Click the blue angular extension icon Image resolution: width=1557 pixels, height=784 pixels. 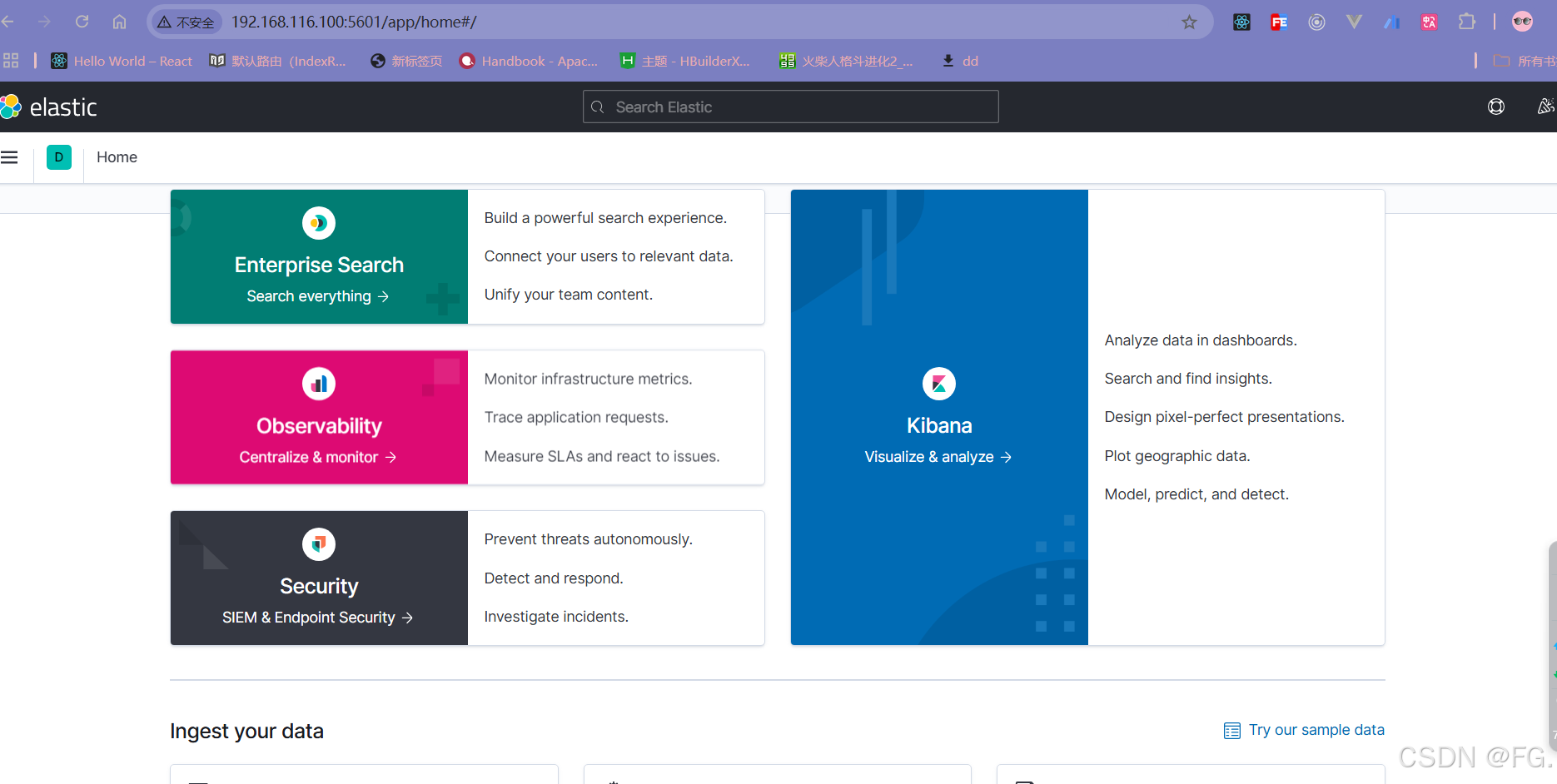pyautogui.click(x=1391, y=22)
